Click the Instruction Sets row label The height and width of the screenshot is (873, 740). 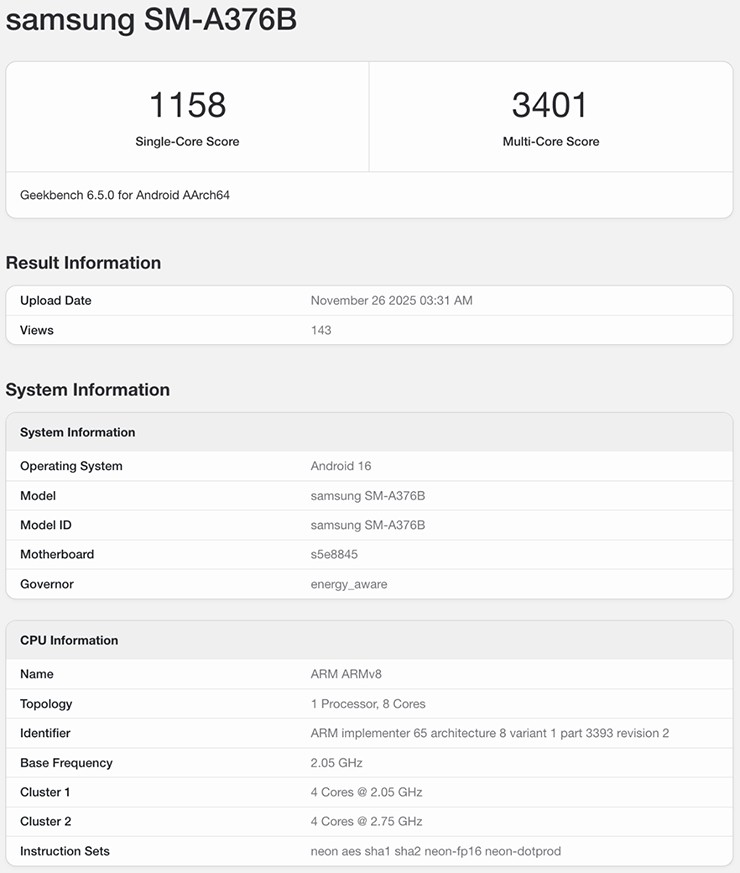point(65,851)
